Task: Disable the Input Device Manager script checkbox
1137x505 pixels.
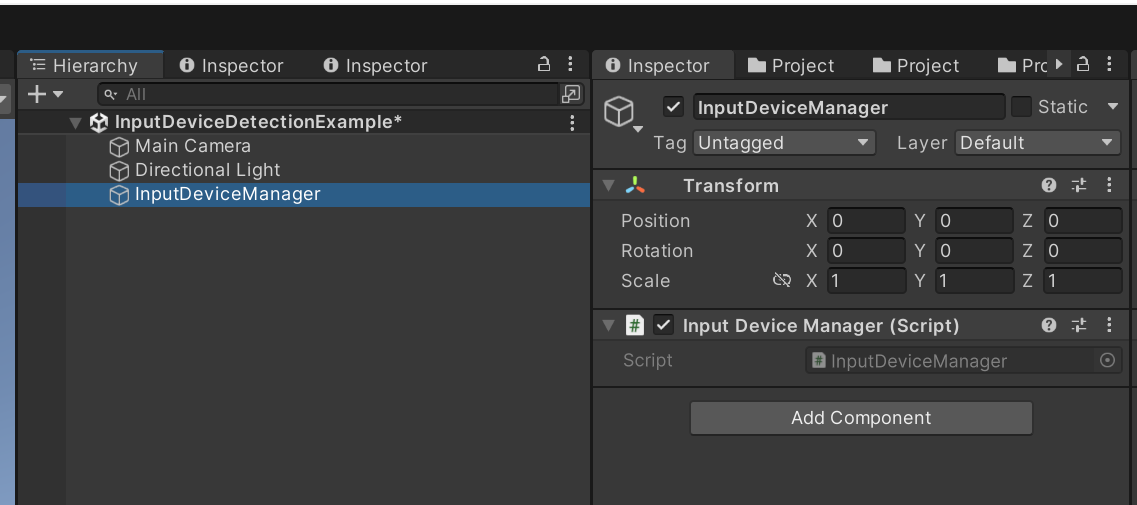Action: click(663, 325)
